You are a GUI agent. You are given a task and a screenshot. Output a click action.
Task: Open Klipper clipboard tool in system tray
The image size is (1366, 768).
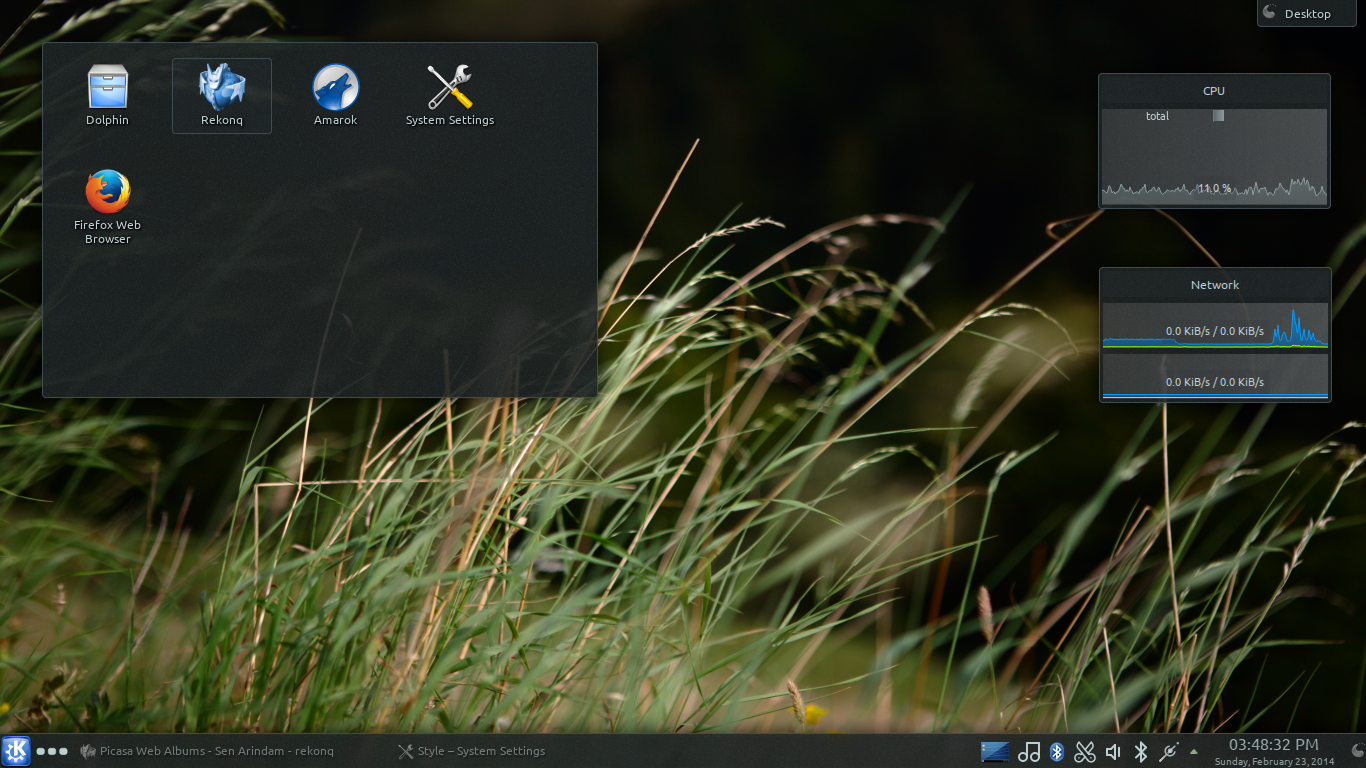pos(1084,751)
